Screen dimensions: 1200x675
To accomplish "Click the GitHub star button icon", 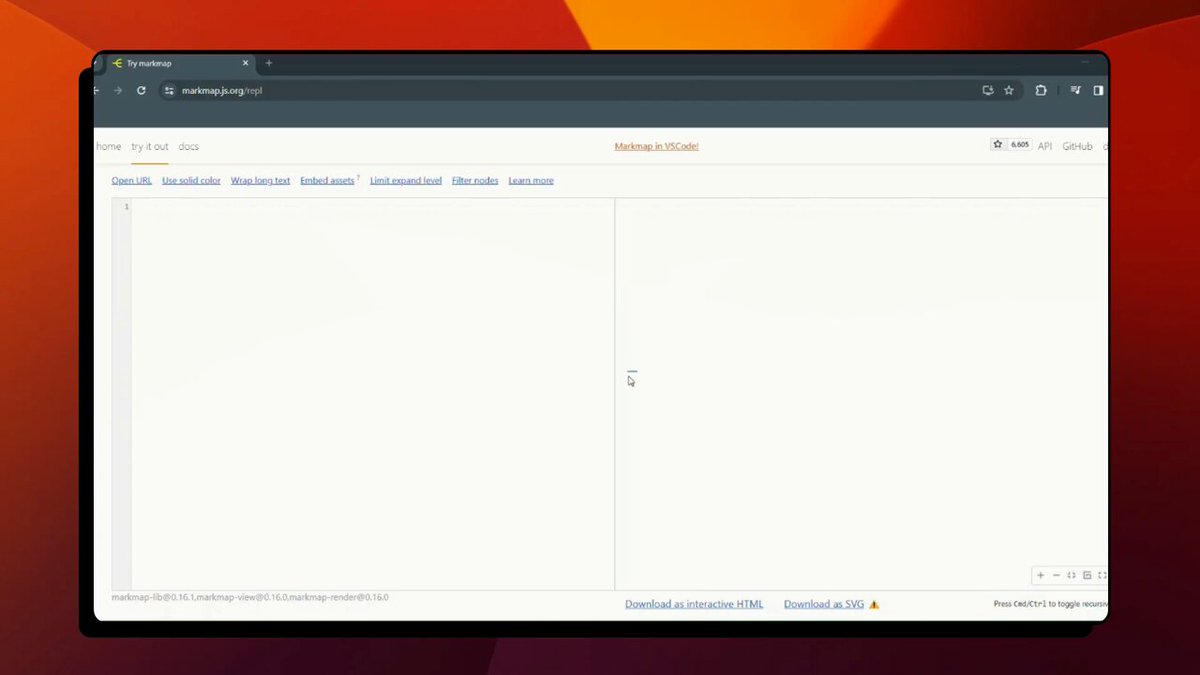I will (998, 144).
